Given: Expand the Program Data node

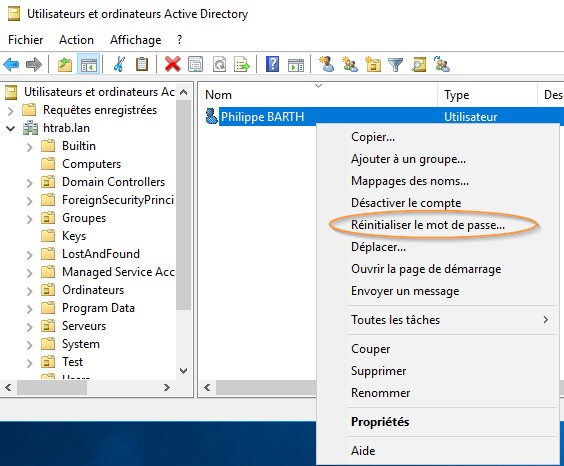Looking at the screenshot, I should (30, 309).
